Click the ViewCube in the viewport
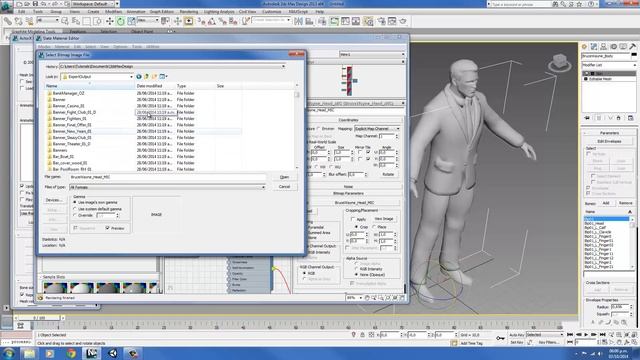640x360 pixels. 560,62
